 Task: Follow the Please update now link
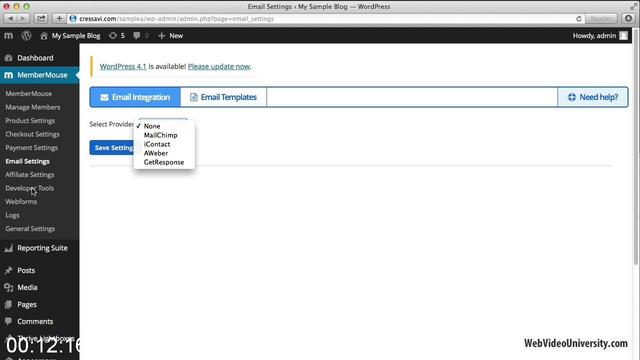219,66
